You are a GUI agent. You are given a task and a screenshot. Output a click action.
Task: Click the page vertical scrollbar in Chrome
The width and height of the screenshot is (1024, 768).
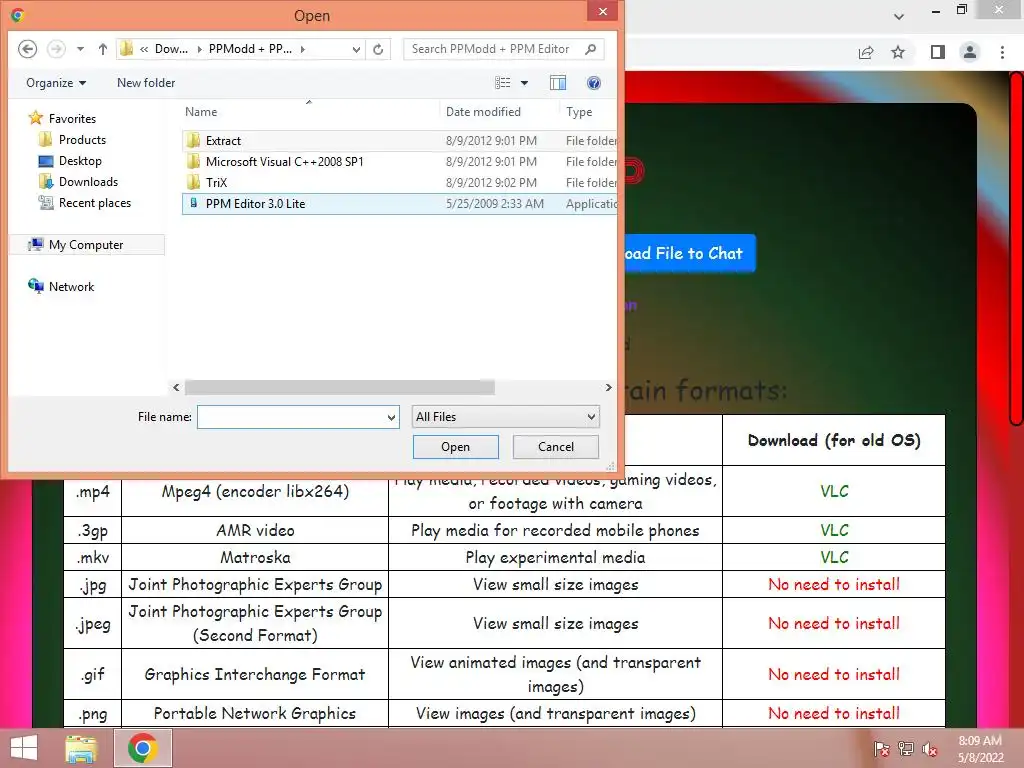pyautogui.click(x=1016, y=248)
